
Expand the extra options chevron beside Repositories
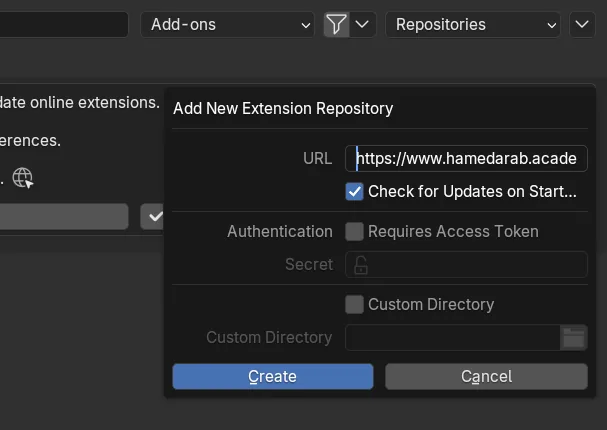(x=582, y=24)
